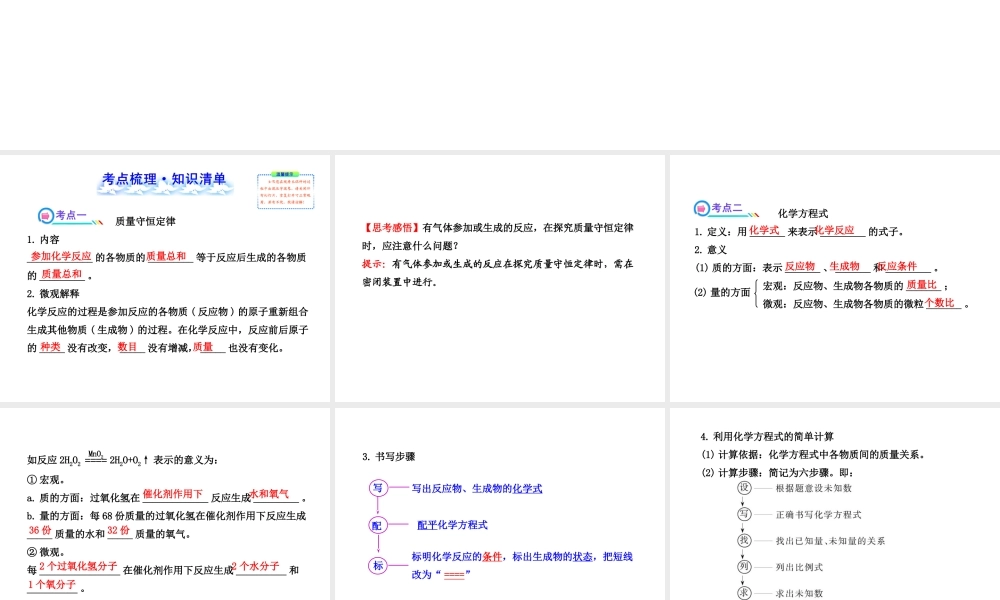Click the purple 标 circle icon

[378, 565]
